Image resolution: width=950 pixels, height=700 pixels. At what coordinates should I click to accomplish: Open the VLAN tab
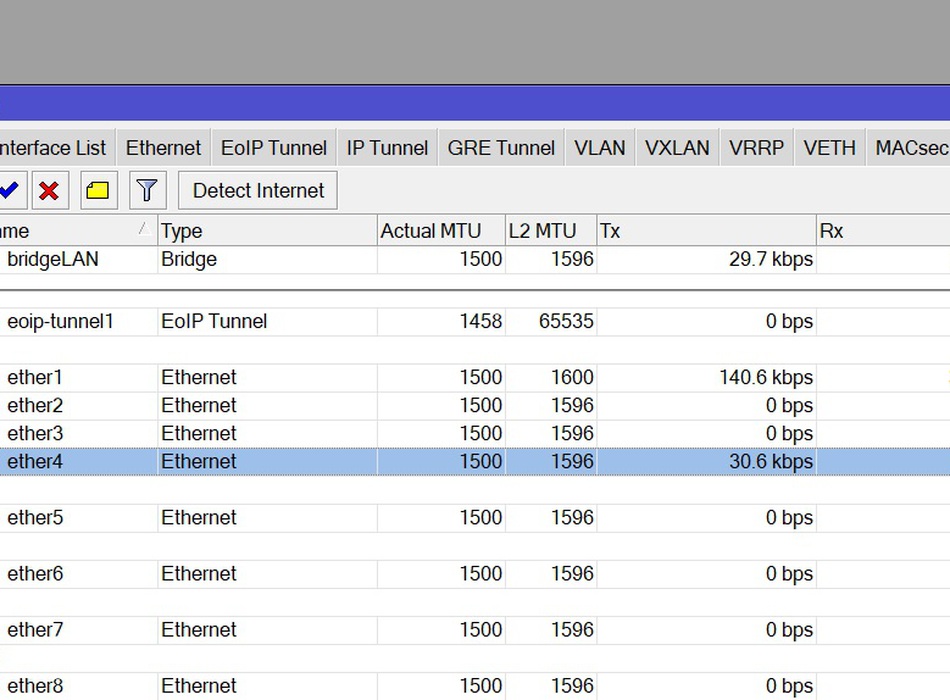(599, 148)
